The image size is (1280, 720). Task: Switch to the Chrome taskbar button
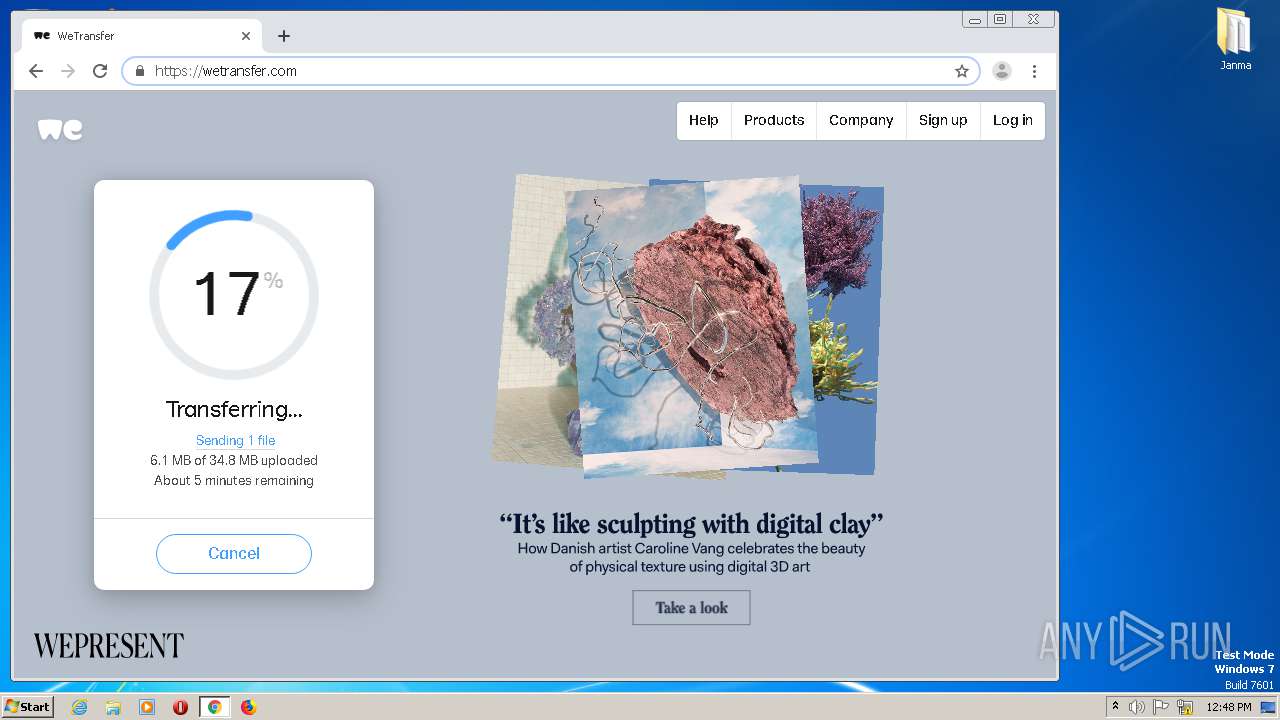214,707
